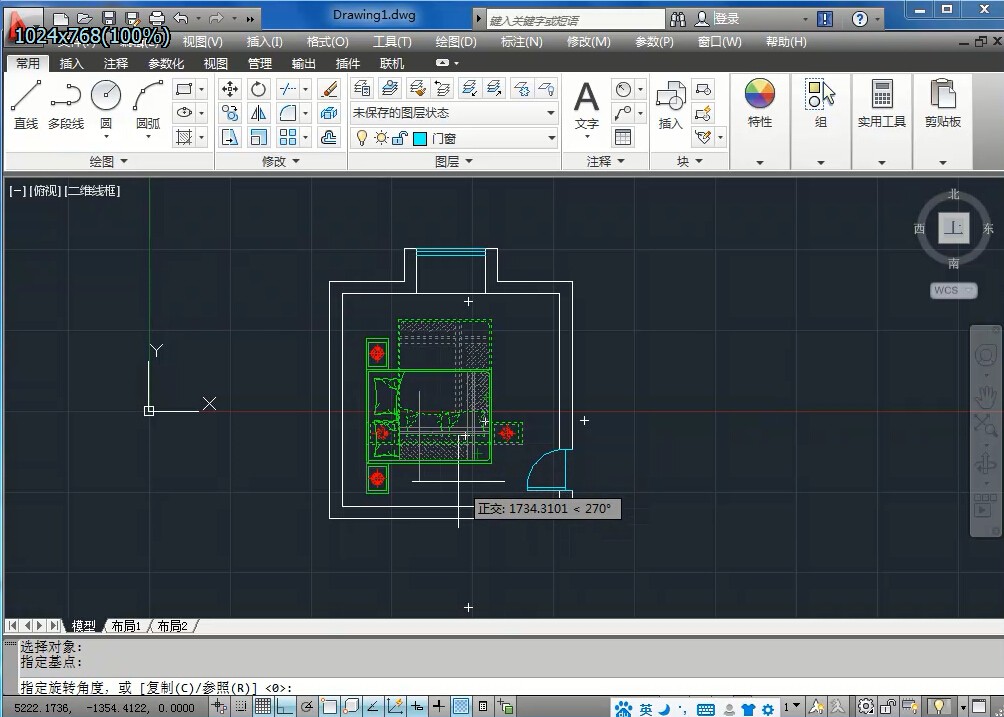Click the Table tool icon in Annotation panel
Image resolution: width=1004 pixels, height=717 pixels.
[623, 137]
